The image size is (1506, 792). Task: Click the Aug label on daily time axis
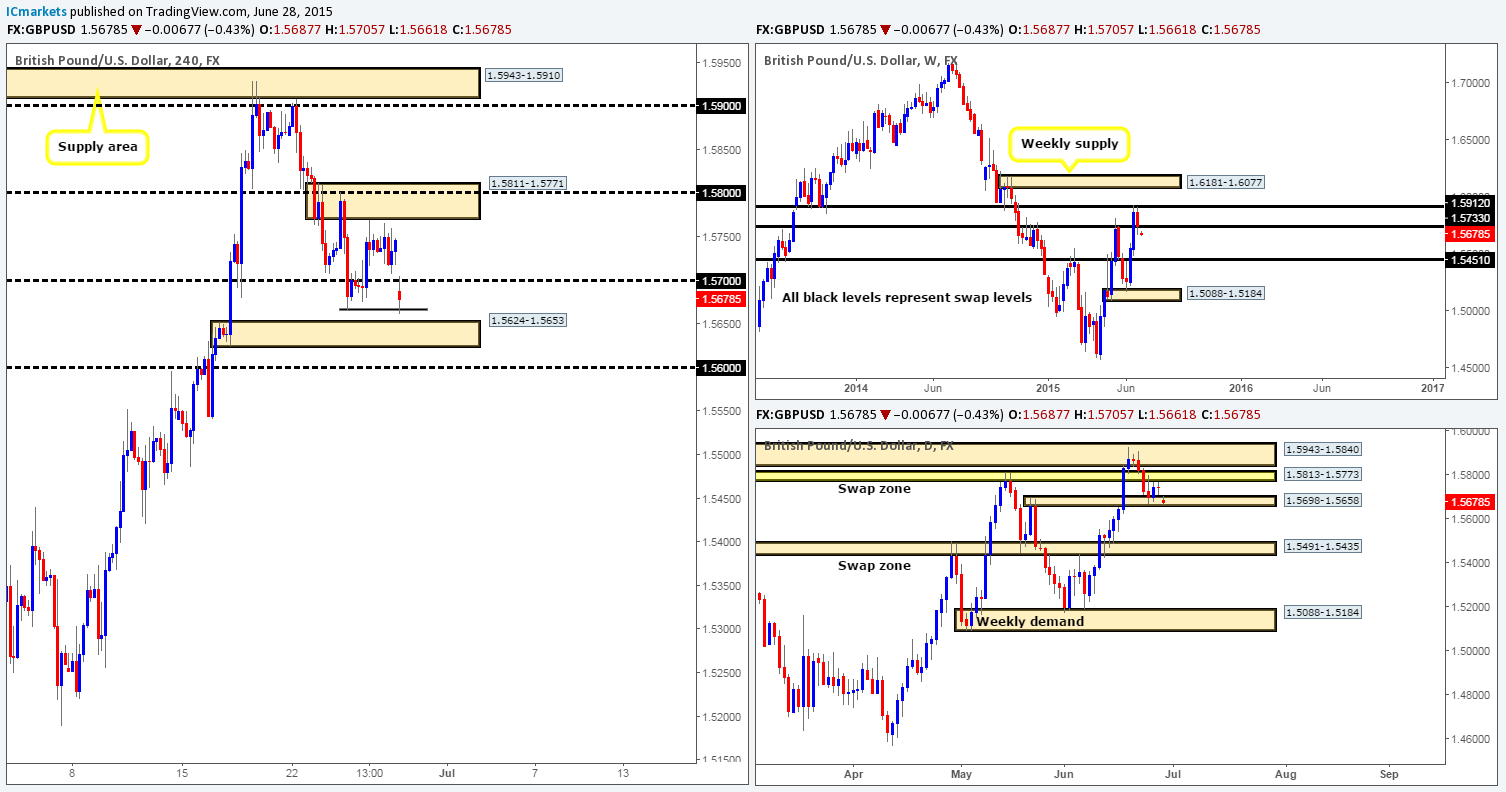pyautogui.click(x=1286, y=773)
